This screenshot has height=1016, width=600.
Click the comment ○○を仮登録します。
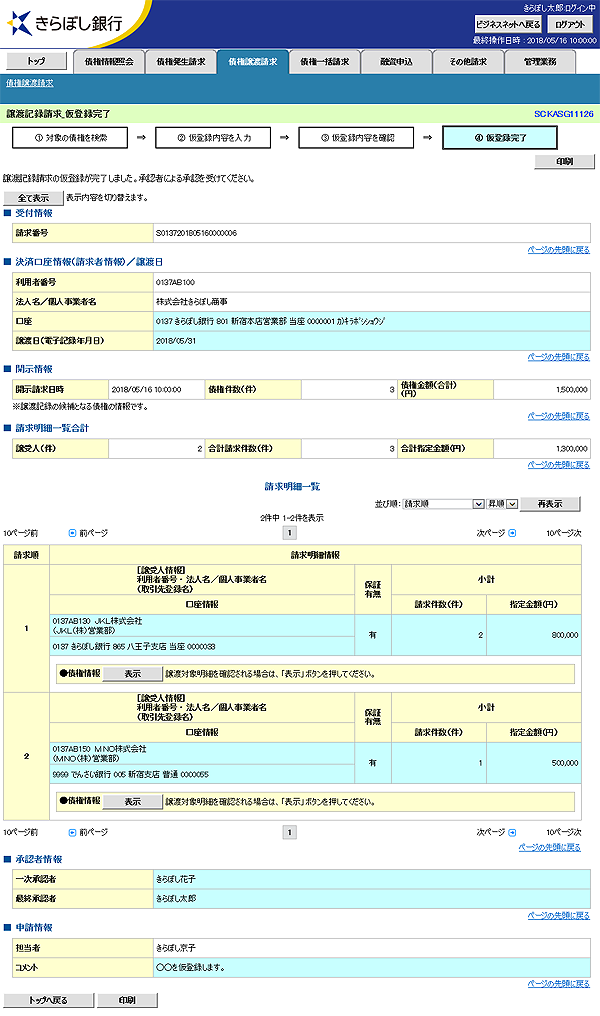[x=190, y=967]
